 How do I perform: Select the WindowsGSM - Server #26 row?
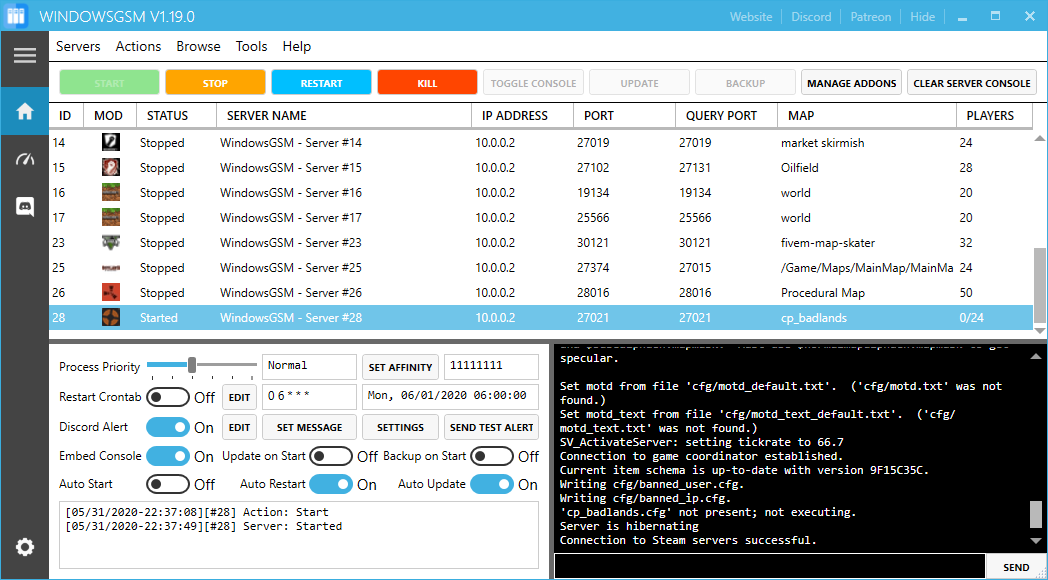tap(541, 293)
